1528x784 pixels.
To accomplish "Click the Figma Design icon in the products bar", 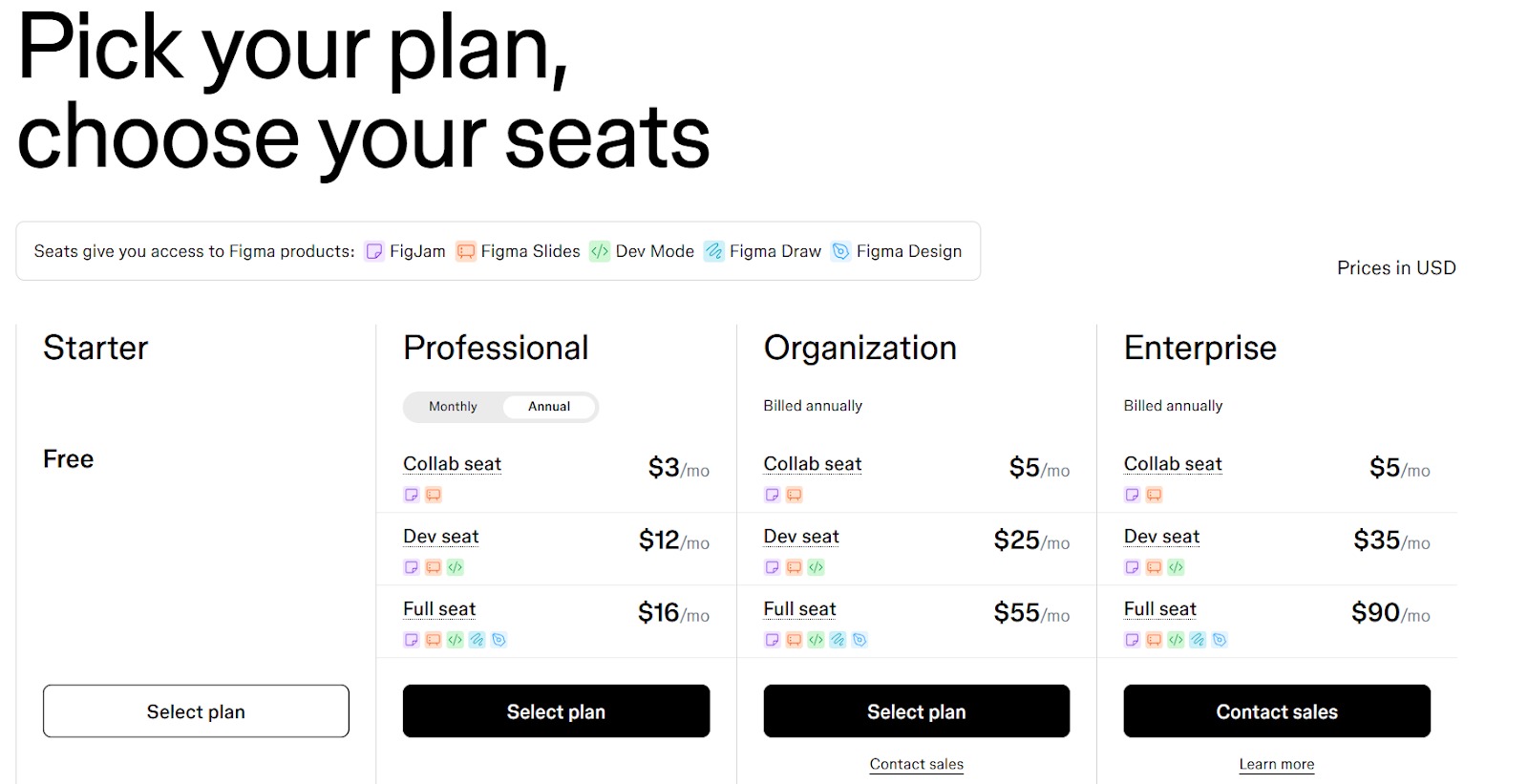I will [x=840, y=251].
